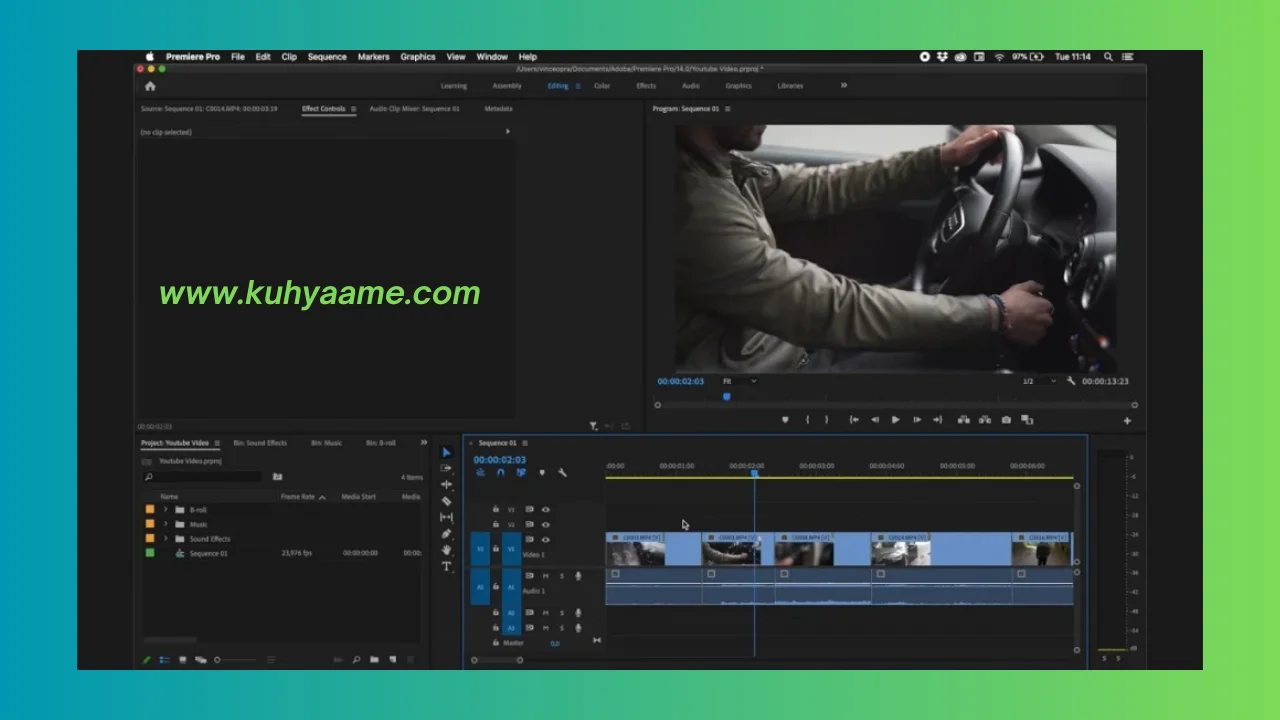Click the Lift button in Program Monitor

point(964,420)
